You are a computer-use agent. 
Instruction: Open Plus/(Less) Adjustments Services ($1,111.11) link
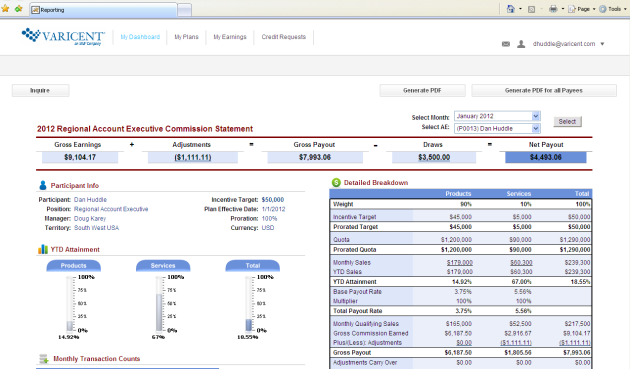coord(516,343)
